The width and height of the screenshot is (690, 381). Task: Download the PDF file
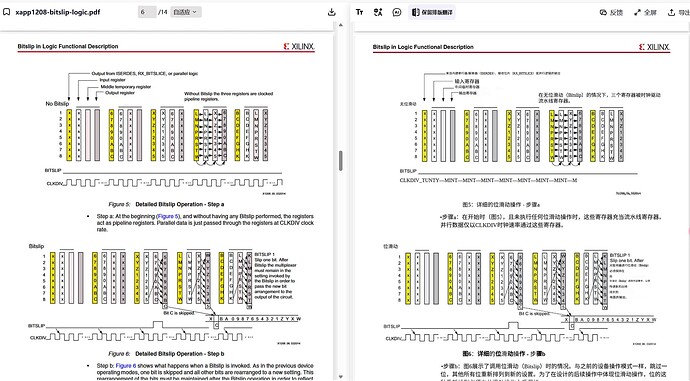(332, 12)
